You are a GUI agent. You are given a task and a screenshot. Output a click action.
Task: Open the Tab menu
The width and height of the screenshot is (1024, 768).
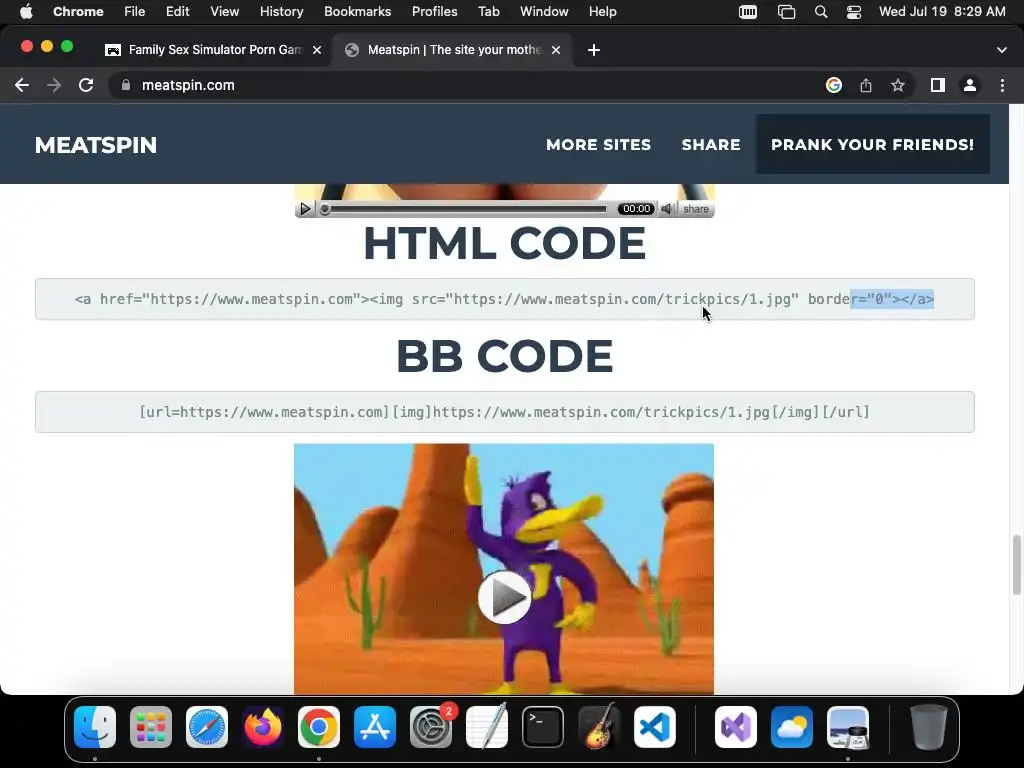[x=488, y=12]
